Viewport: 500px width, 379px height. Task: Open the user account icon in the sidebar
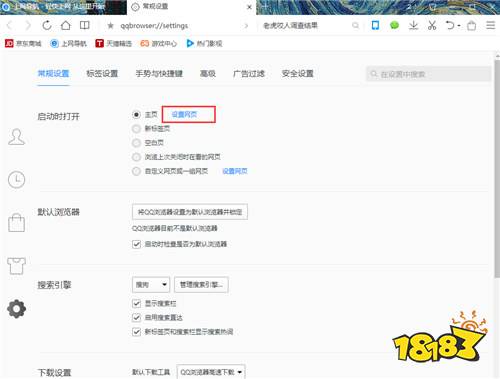click(16, 137)
